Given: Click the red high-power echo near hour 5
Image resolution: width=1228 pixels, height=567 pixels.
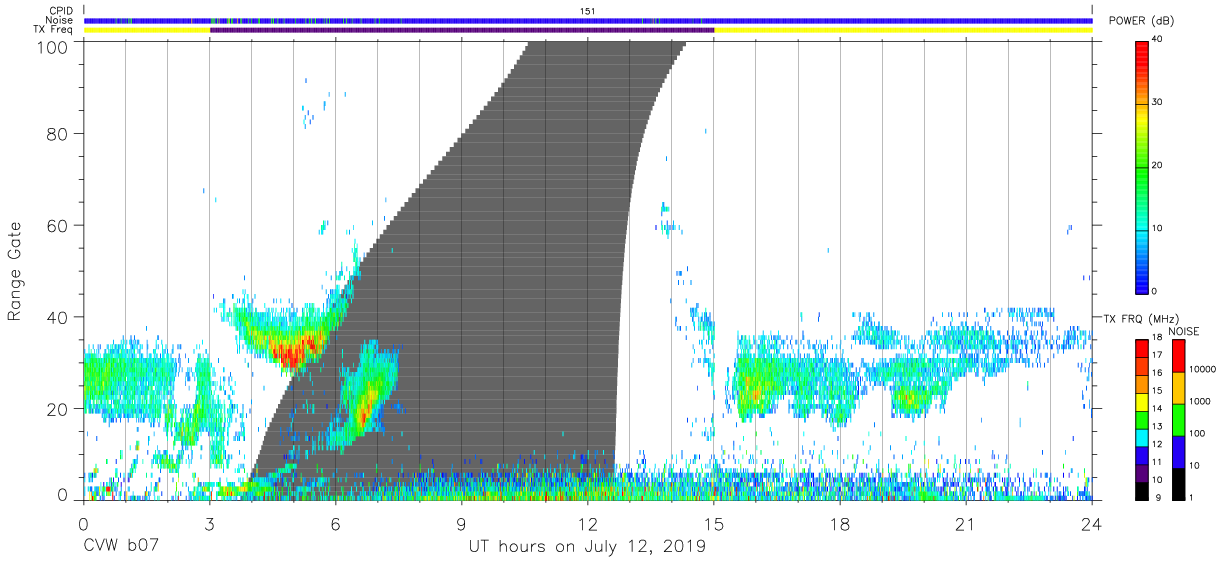Looking at the screenshot, I should [x=293, y=353].
